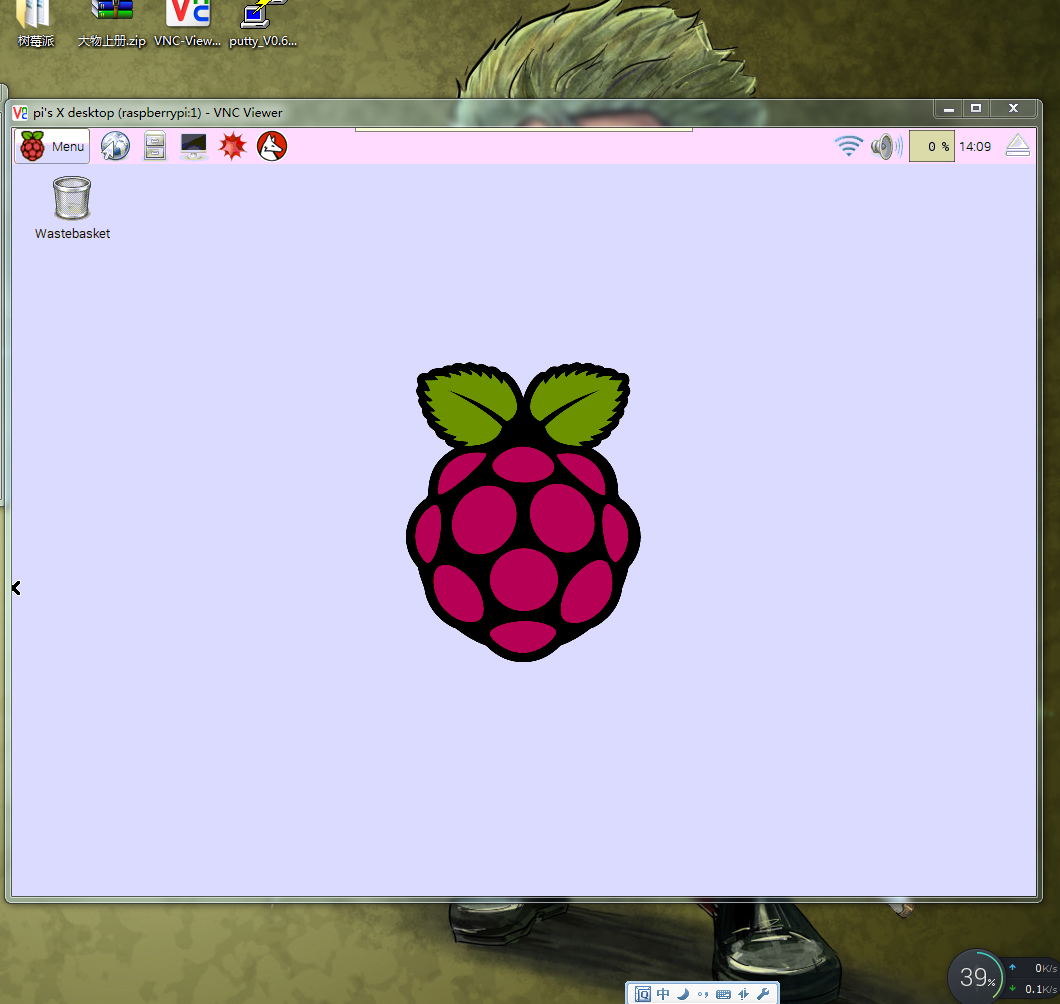Click the eject icon in the Pi panel
1060x1004 pixels.
[x=1017, y=146]
